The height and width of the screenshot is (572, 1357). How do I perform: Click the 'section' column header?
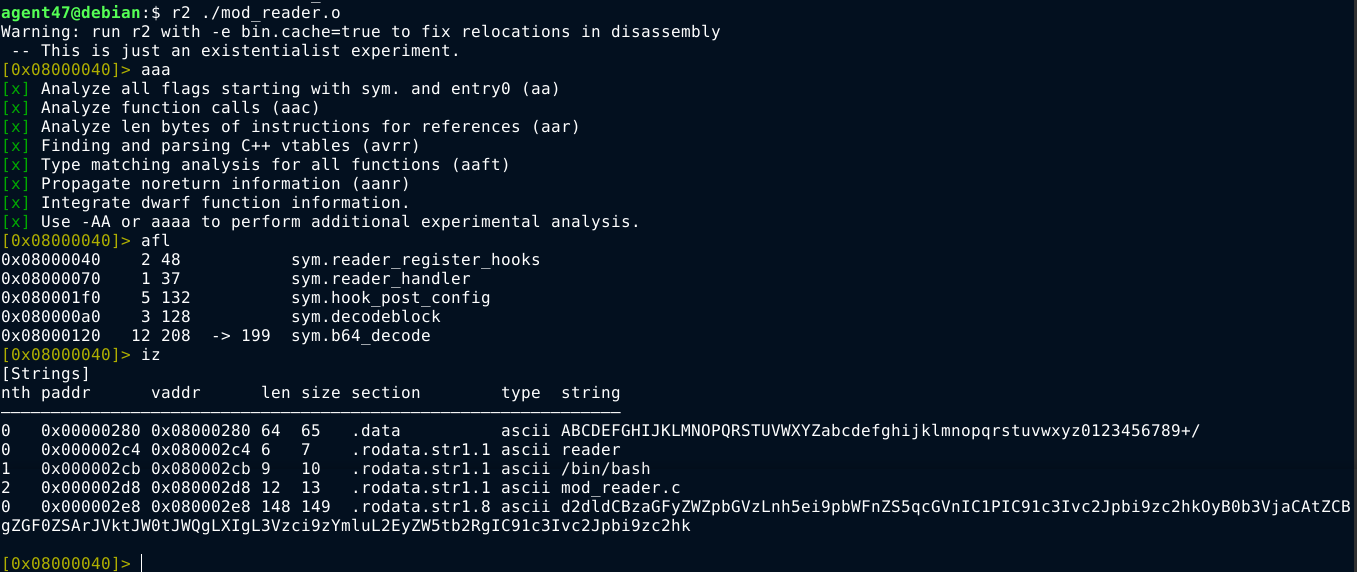tap(385, 393)
